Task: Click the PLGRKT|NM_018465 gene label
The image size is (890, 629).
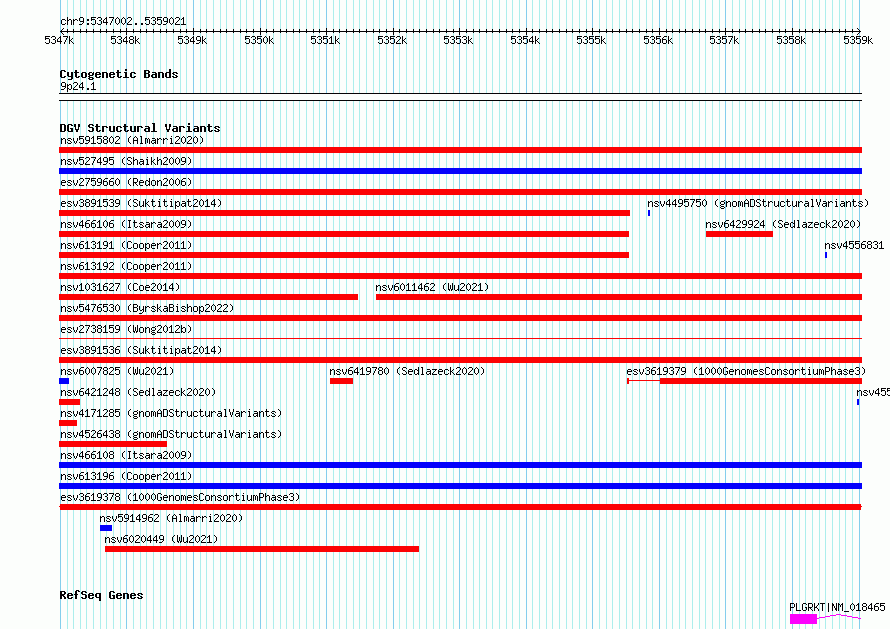Action: click(x=837, y=607)
